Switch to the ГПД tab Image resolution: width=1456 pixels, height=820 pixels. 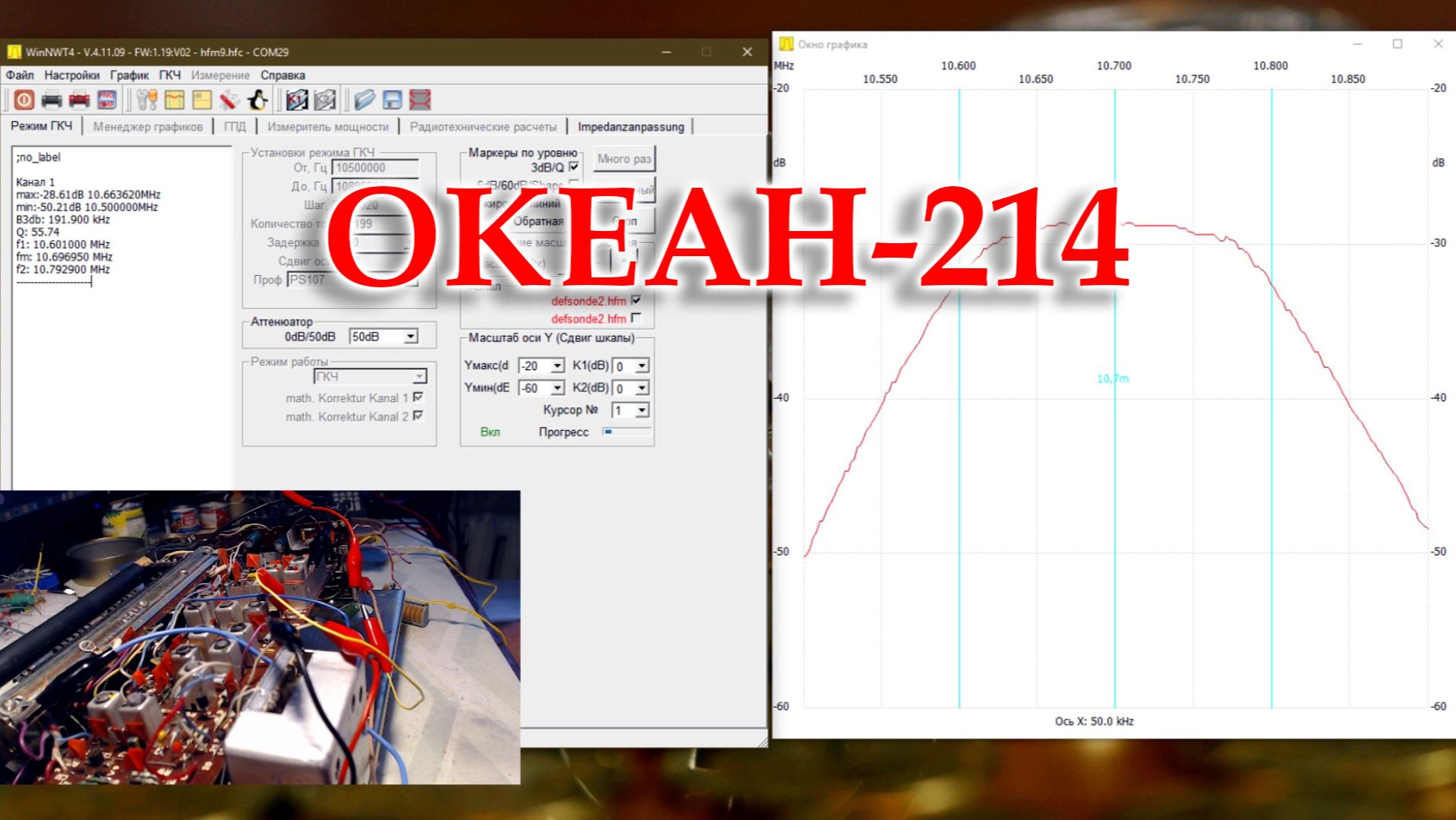(235, 127)
